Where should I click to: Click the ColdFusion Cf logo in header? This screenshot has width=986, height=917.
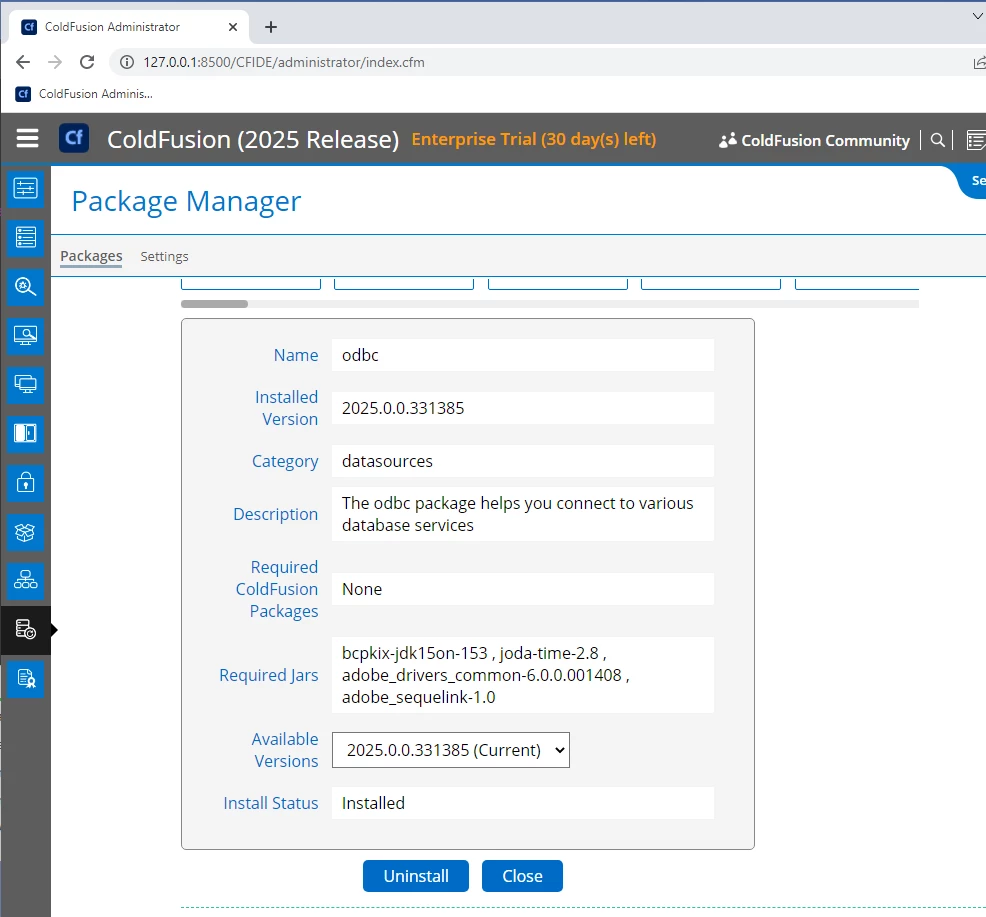(74, 138)
